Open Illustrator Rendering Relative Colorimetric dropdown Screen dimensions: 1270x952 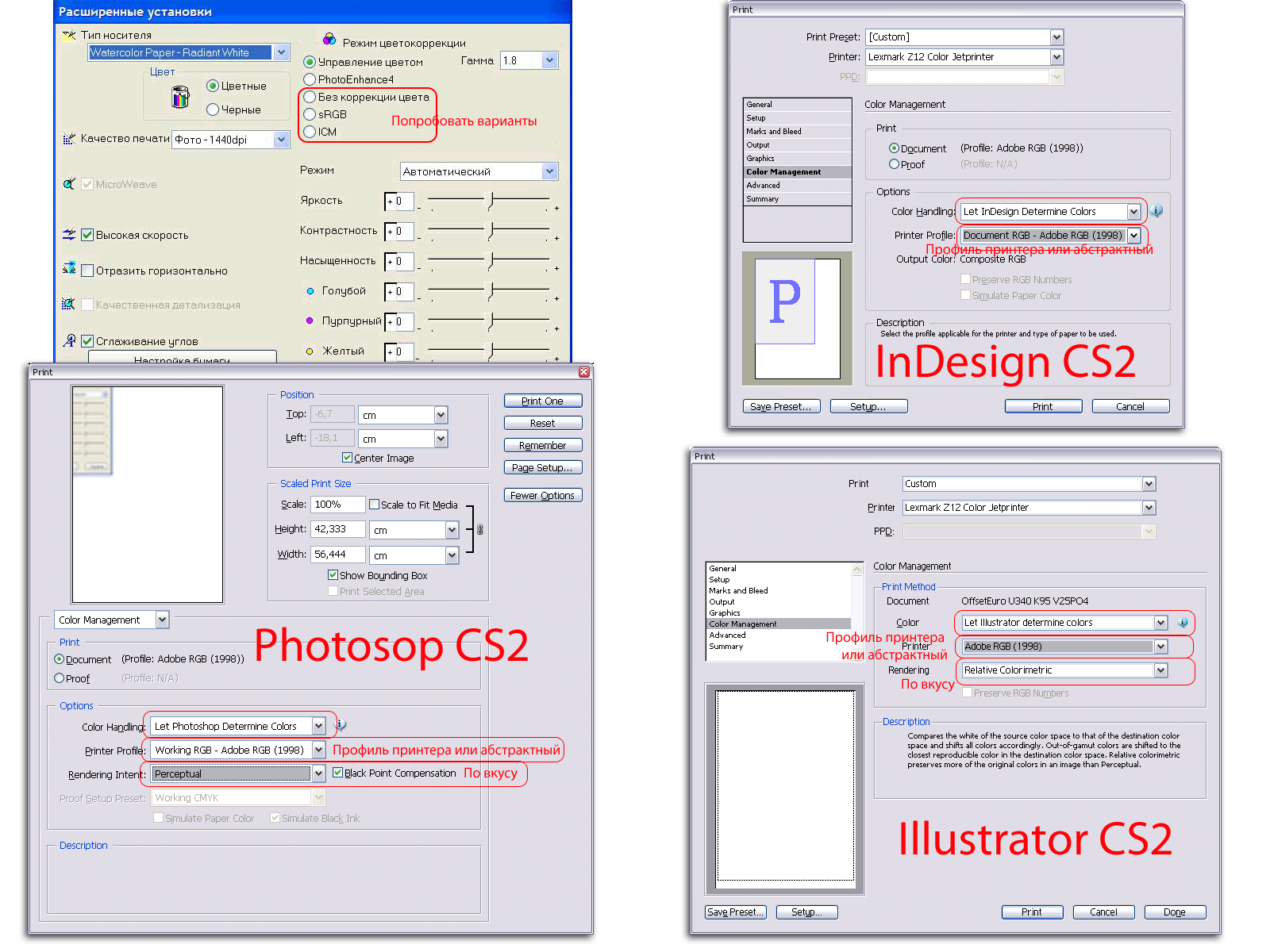(x=1160, y=670)
